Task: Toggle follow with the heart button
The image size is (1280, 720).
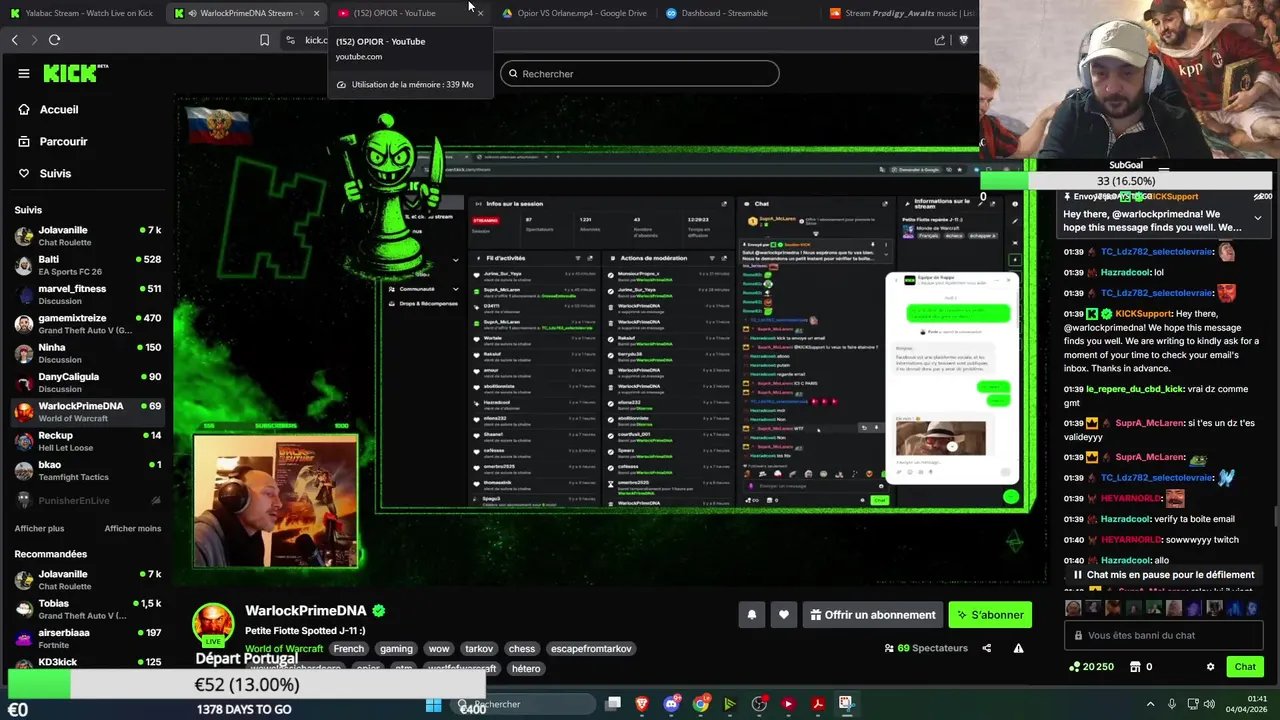Action: [784, 615]
